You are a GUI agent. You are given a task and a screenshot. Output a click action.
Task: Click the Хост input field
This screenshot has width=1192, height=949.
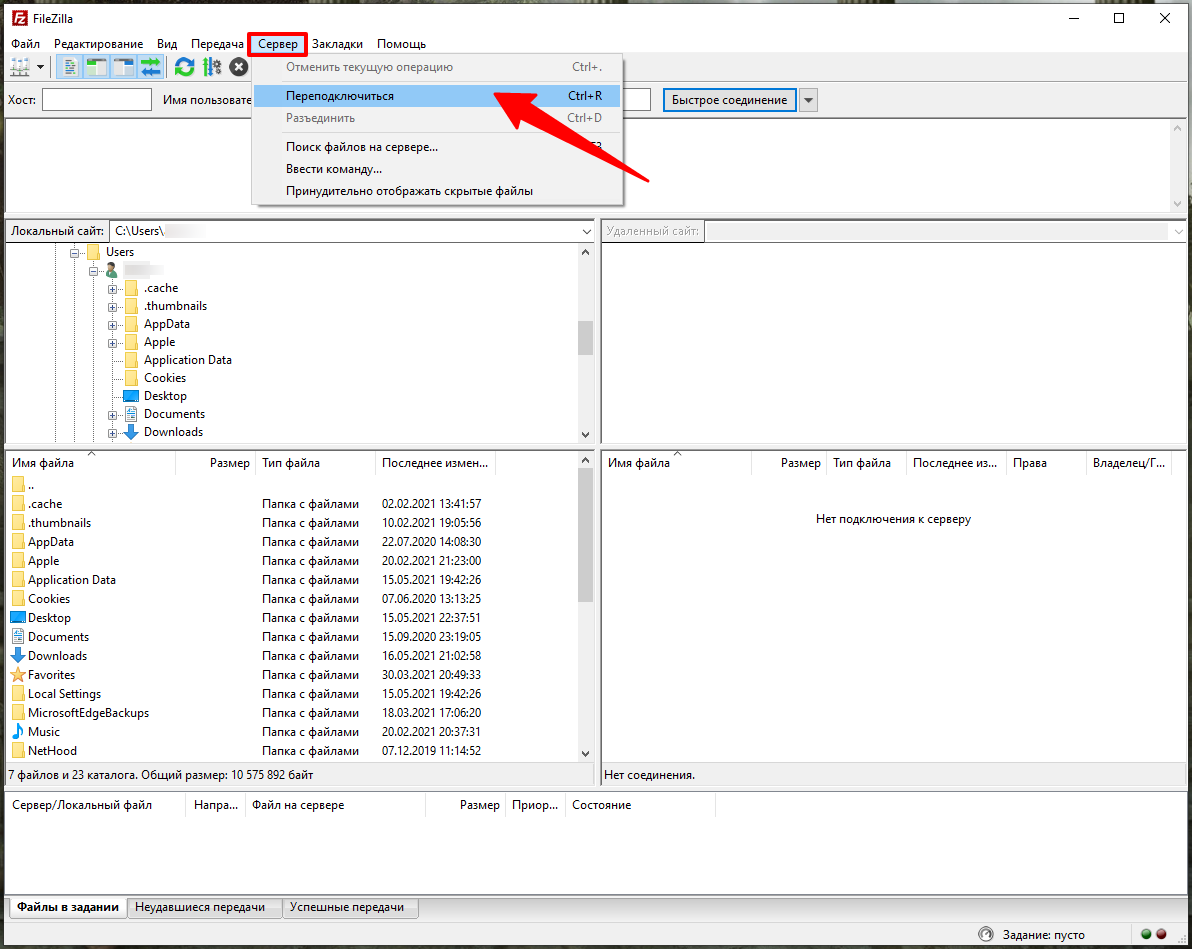click(x=96, y=100)
